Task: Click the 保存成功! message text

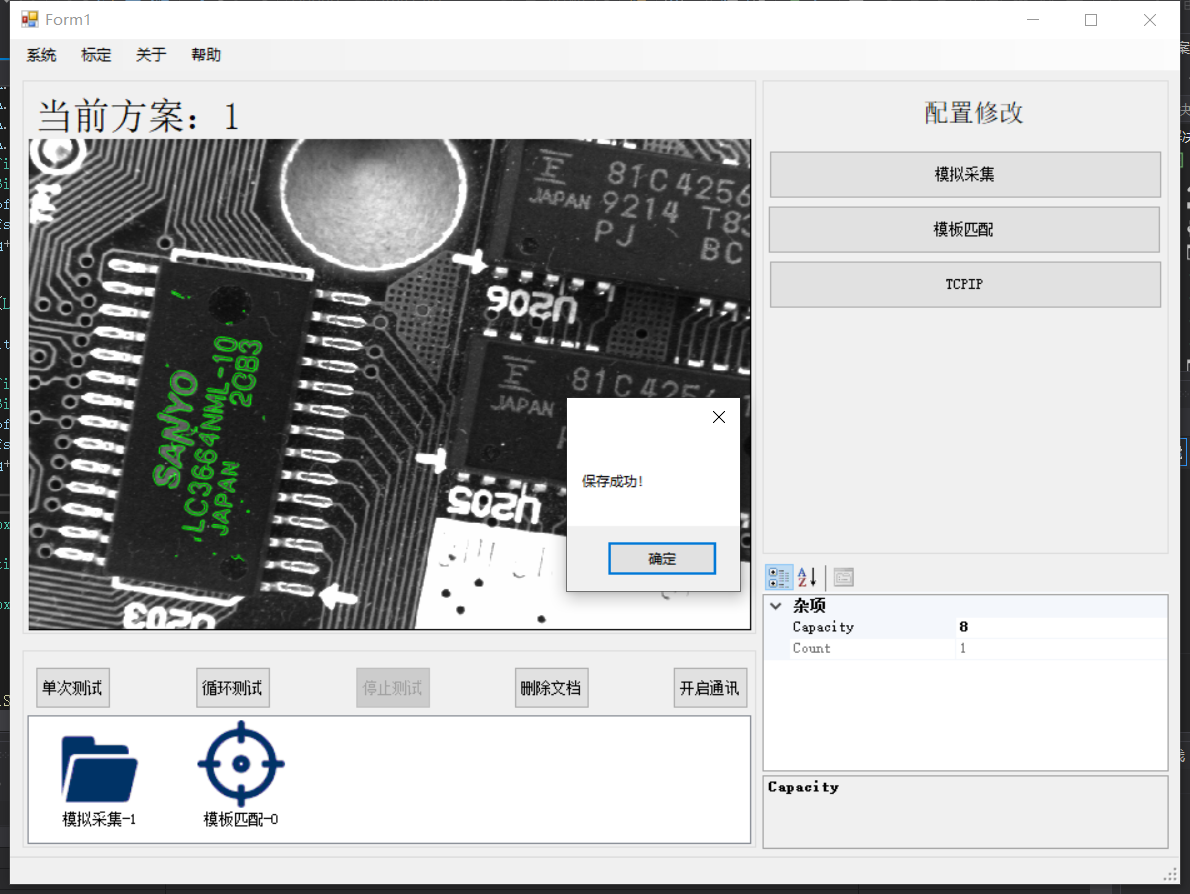Action: [x=612, y=481]
